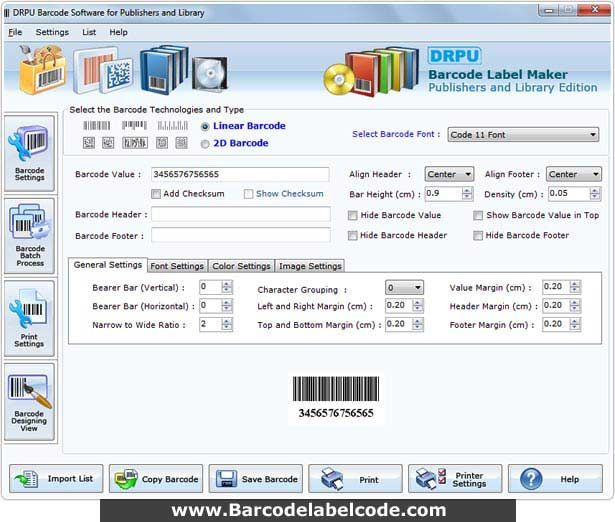This screenshot has width=615, height=522.
Task: Click the generated barcode preview image
Action: [336, 398]
